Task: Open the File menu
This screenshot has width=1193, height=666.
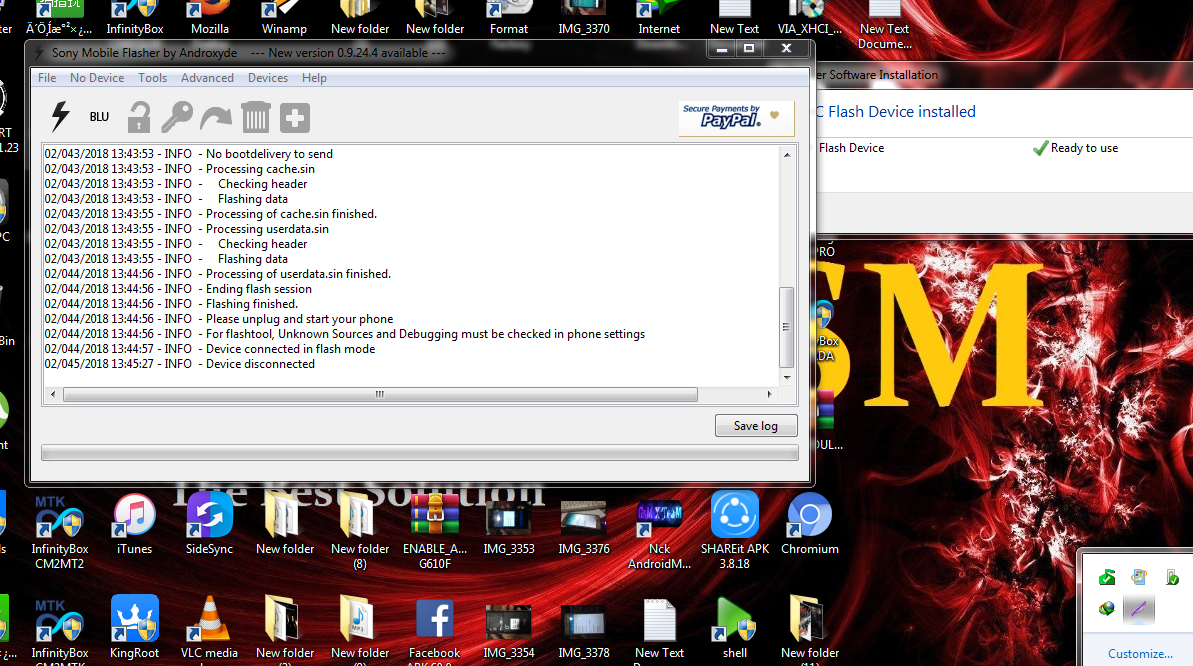Action: pyautogui.click(x=47, y=78)
